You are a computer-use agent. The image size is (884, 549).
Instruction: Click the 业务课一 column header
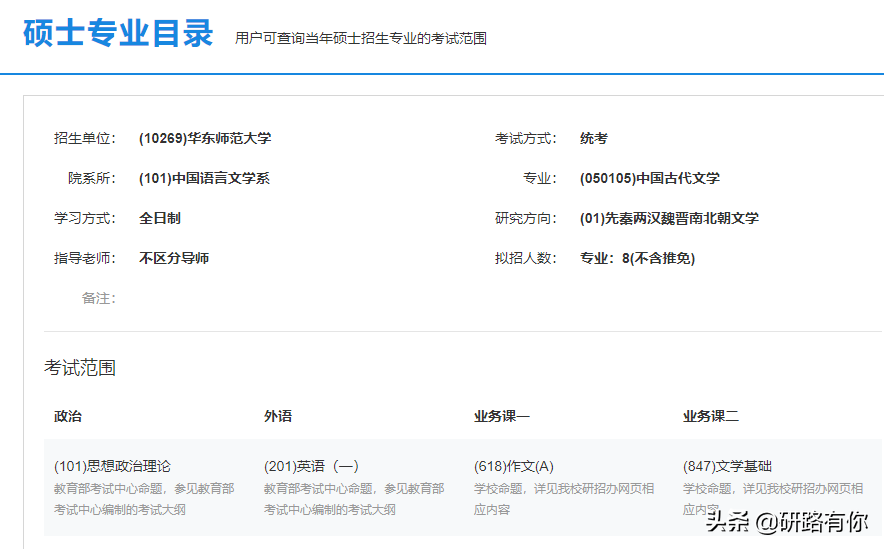point(502,417)
